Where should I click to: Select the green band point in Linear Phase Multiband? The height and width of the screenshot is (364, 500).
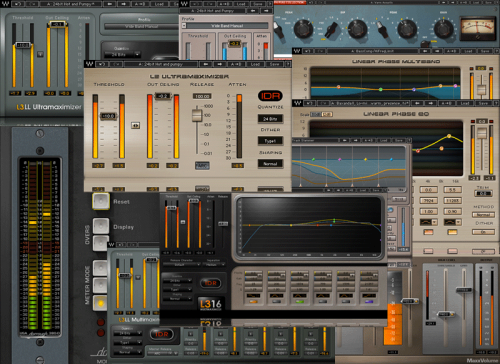click(x=381, y=89)
